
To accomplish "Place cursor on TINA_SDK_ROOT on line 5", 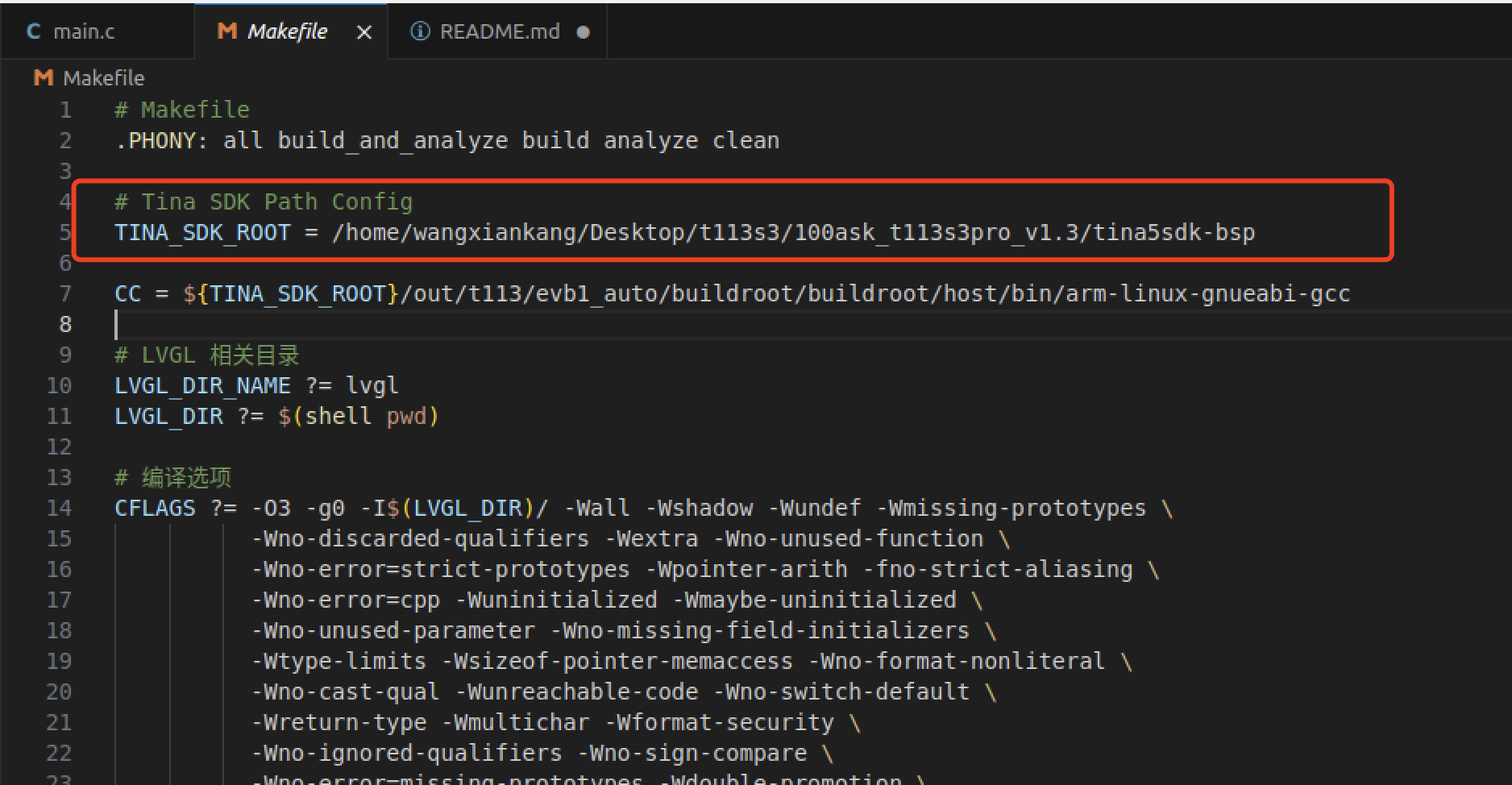I will pos(202,232).
